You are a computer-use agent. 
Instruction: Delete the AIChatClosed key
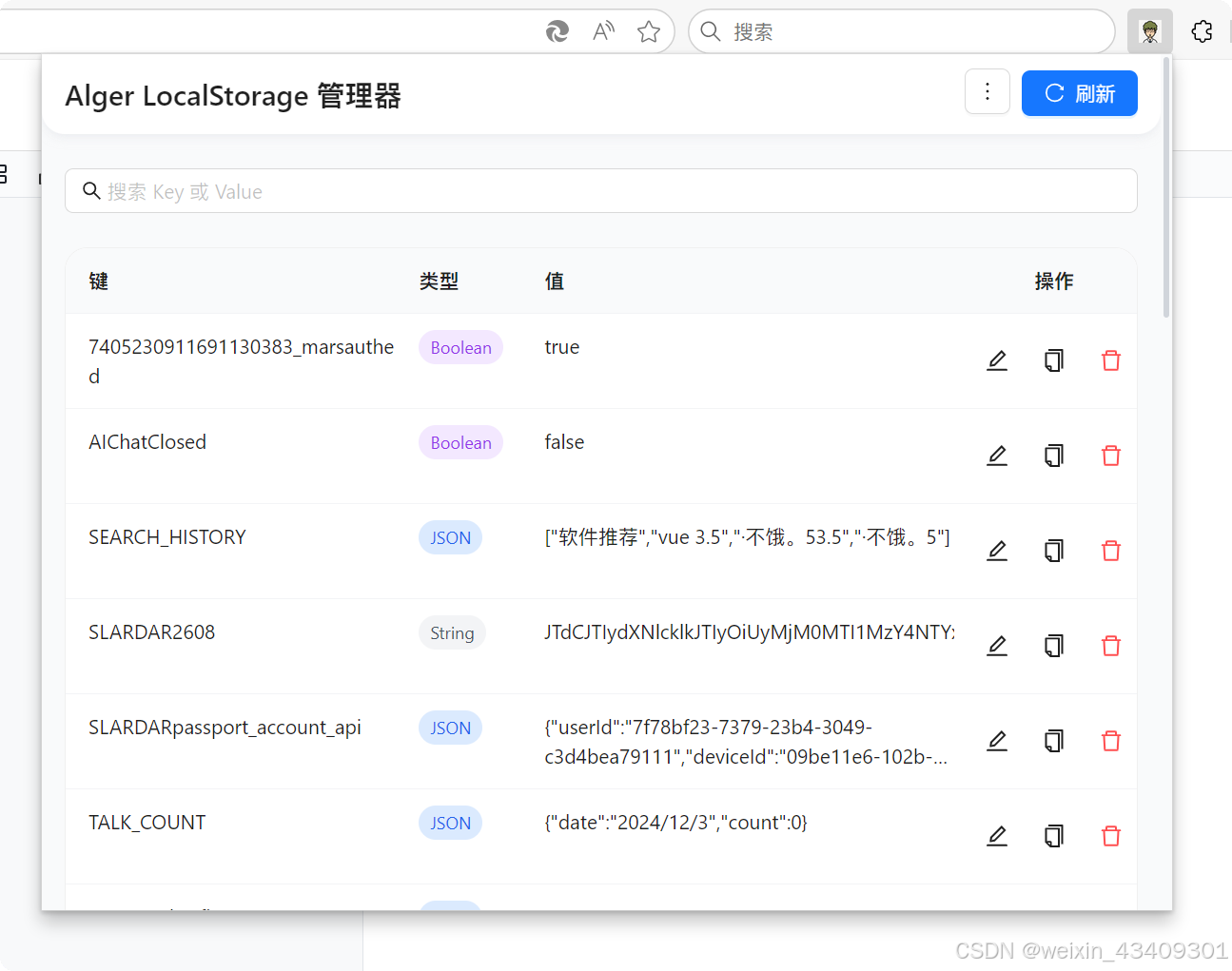pyautogui.click(x=1110, y=456)
